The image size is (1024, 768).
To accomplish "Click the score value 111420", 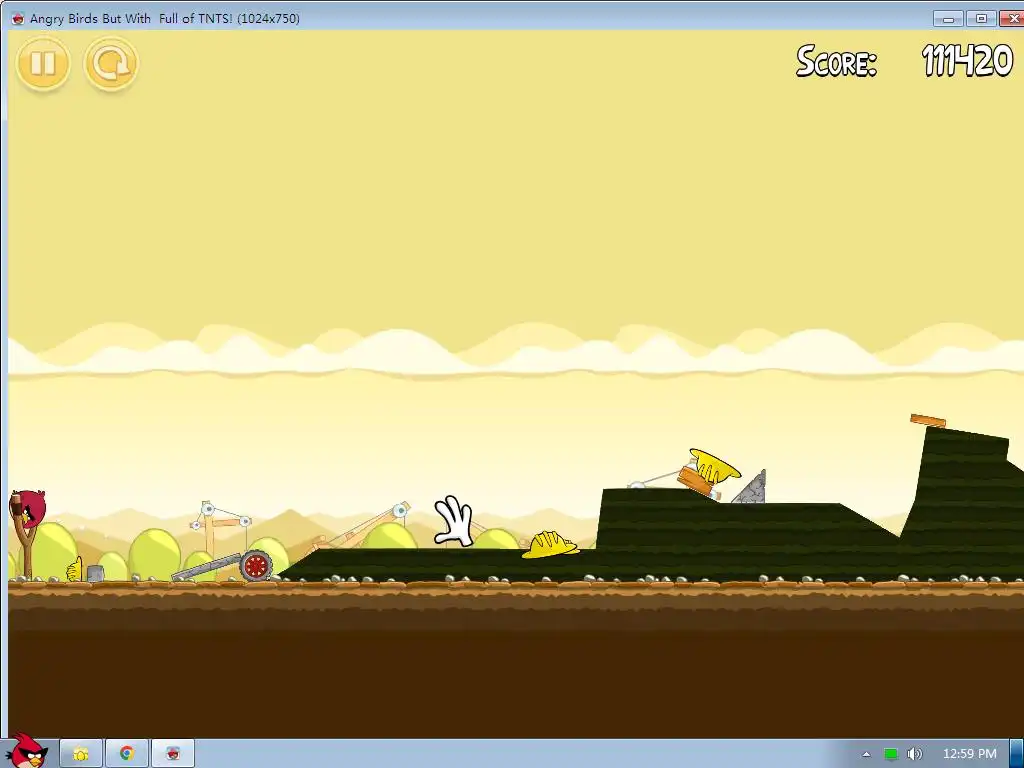I will 967,61.
